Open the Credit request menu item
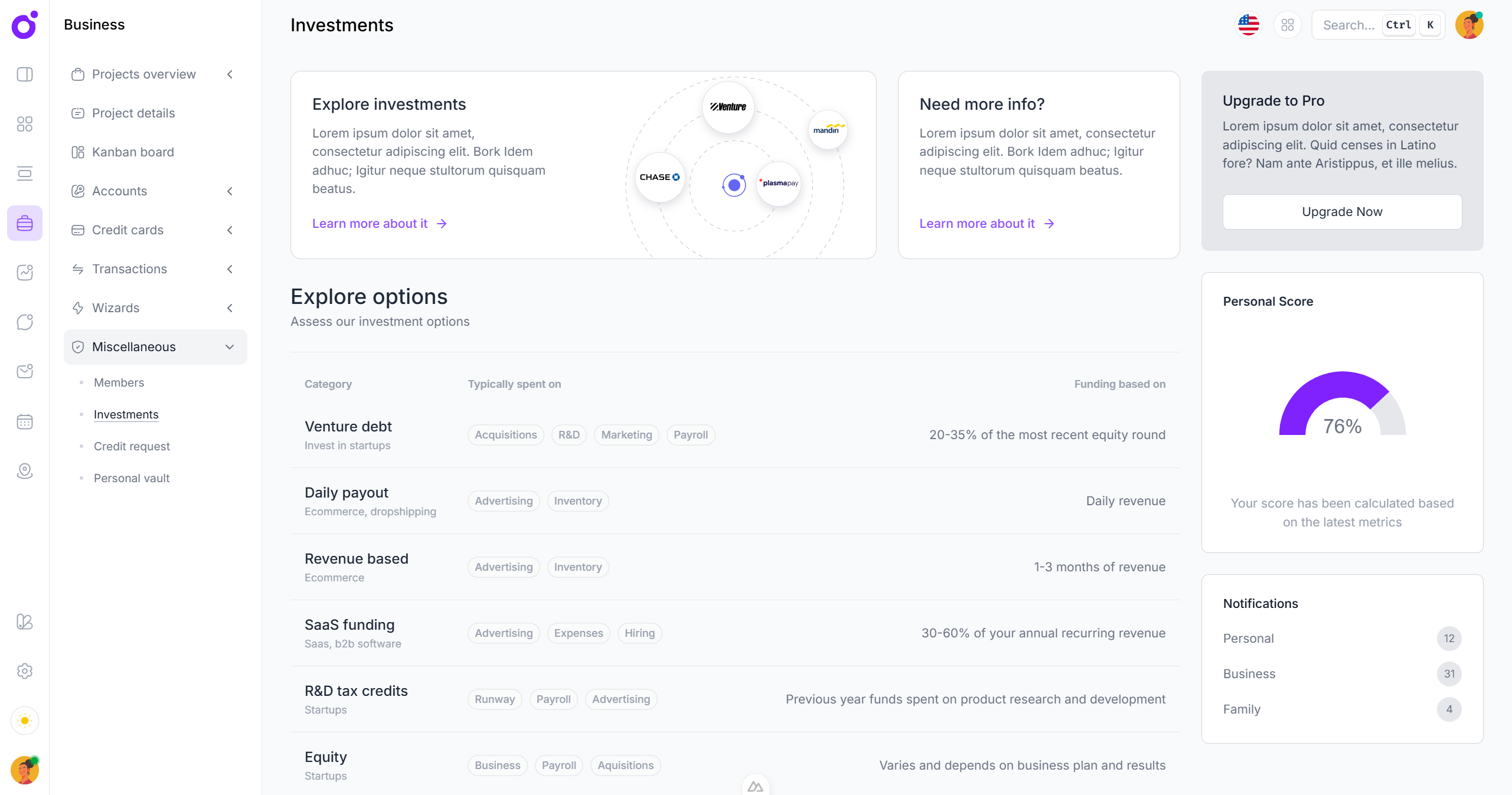The width and height of the screenshot is (1512, 795). pos(132,446)
